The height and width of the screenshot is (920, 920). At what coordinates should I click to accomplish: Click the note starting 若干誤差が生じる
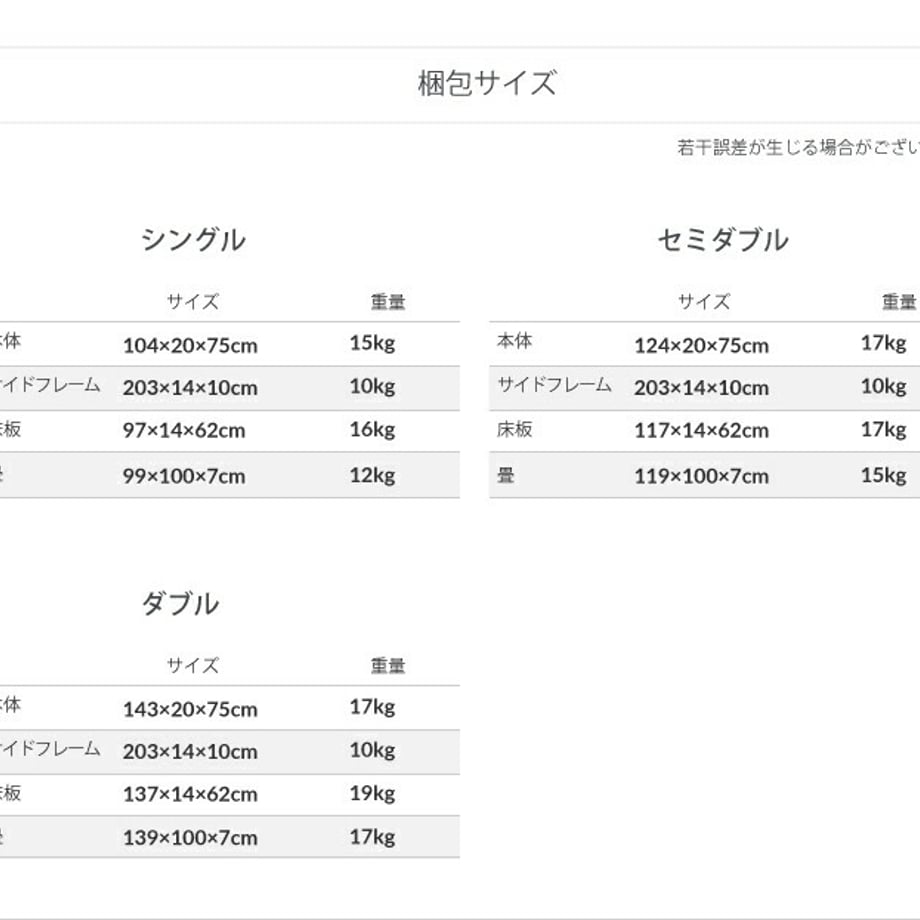799,147
